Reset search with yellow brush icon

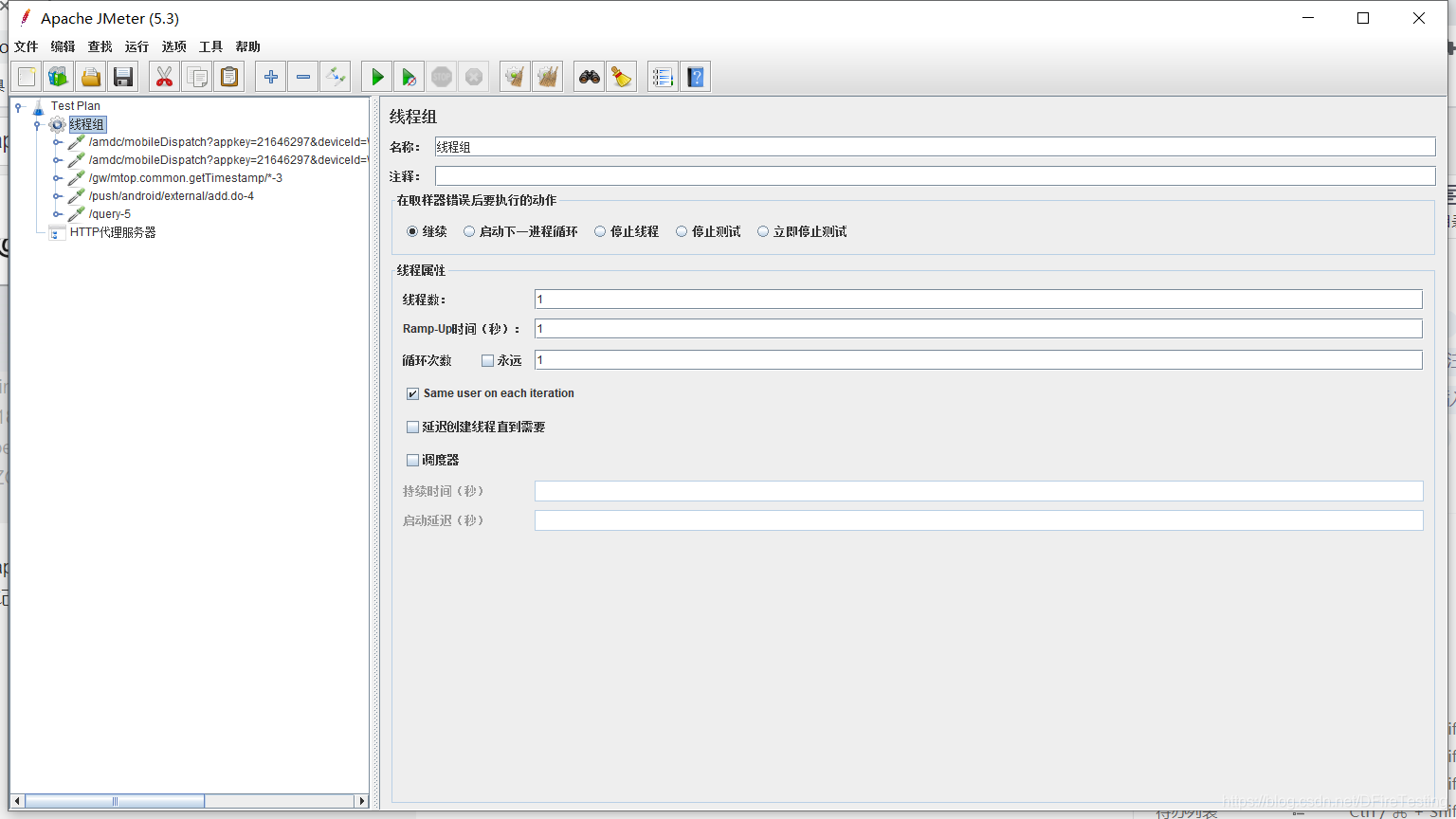(x=621, y=77)
